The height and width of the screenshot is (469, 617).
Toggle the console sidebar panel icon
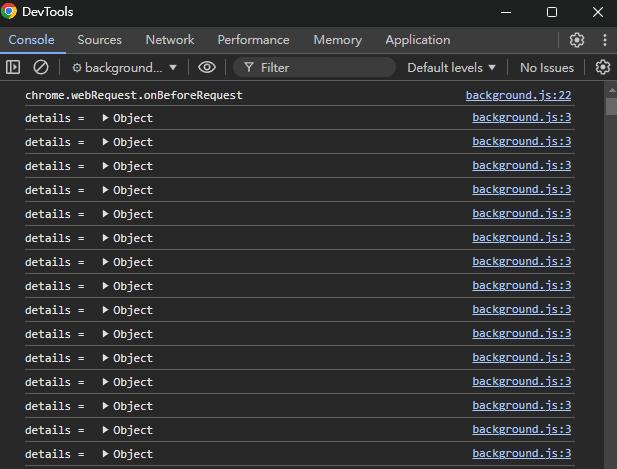tap(13, 67)
